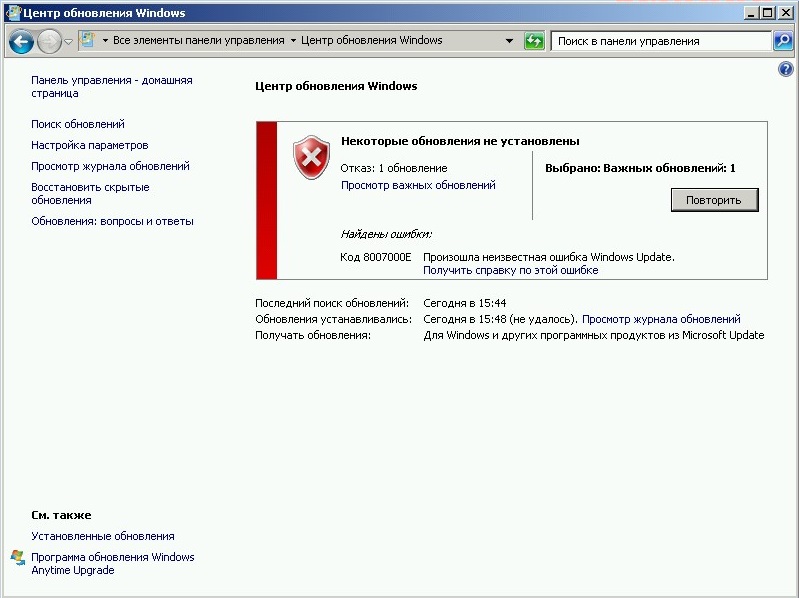This screenshot has height=598, width=799.
Task: Focus the 'Поиск в панели управления' search field
Action: tap(660, 41)
